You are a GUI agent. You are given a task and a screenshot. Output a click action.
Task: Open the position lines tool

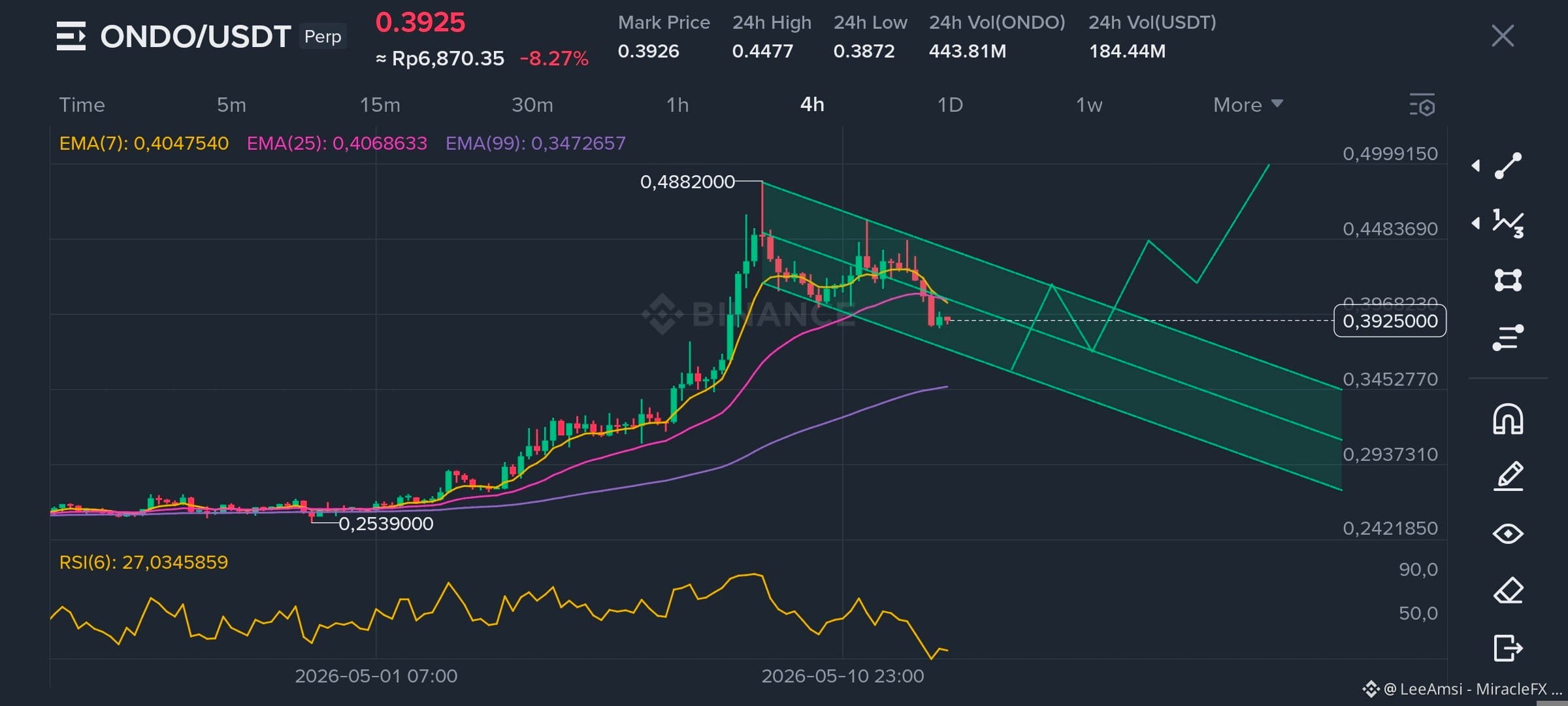pos(1508,337)
